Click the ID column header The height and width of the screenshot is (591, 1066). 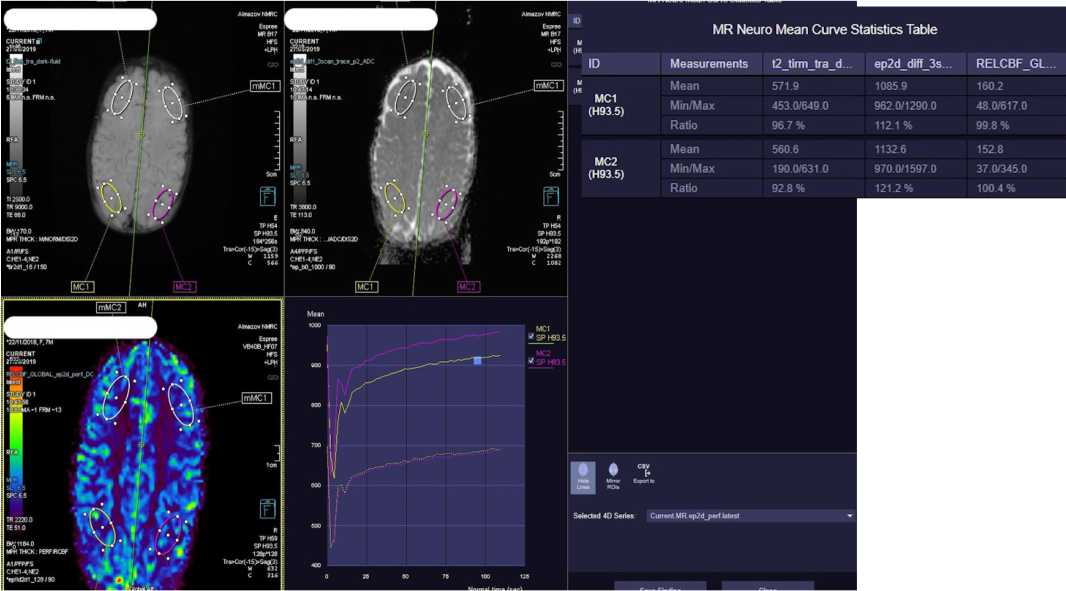coord(621,64)
